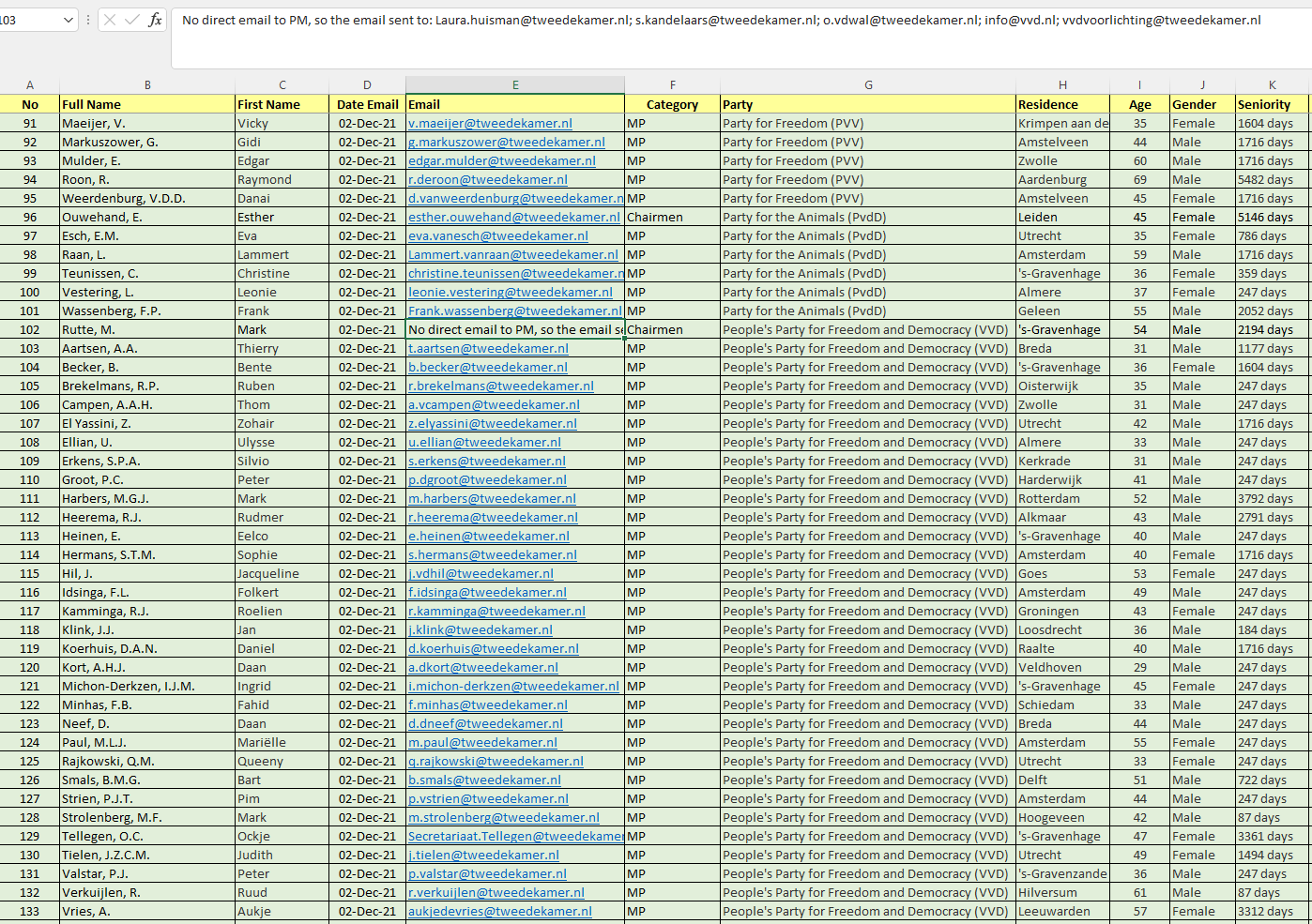Click the confirm checkmark icon near formula bar

131,19
